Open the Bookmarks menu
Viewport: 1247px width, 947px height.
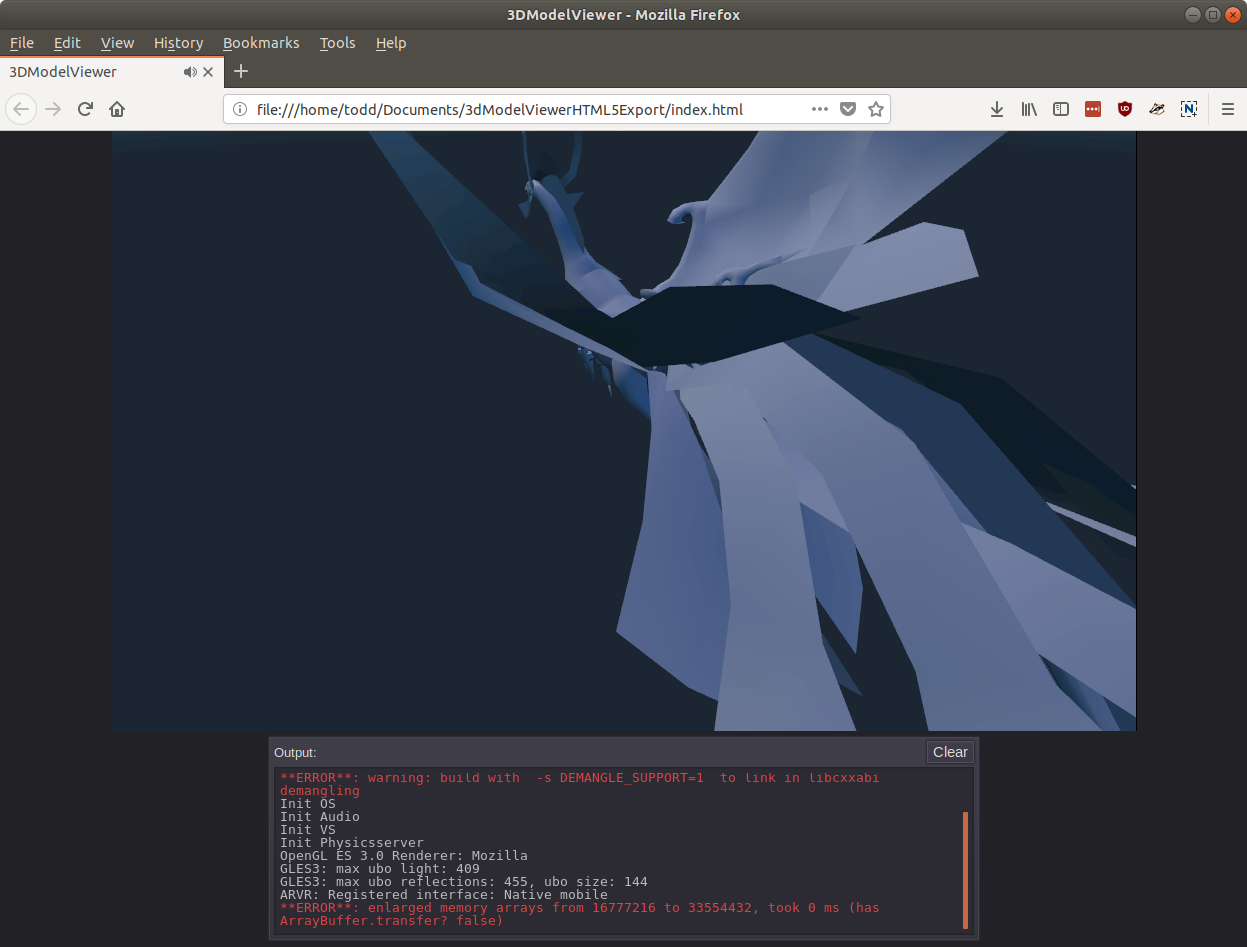tap(261, 43)
